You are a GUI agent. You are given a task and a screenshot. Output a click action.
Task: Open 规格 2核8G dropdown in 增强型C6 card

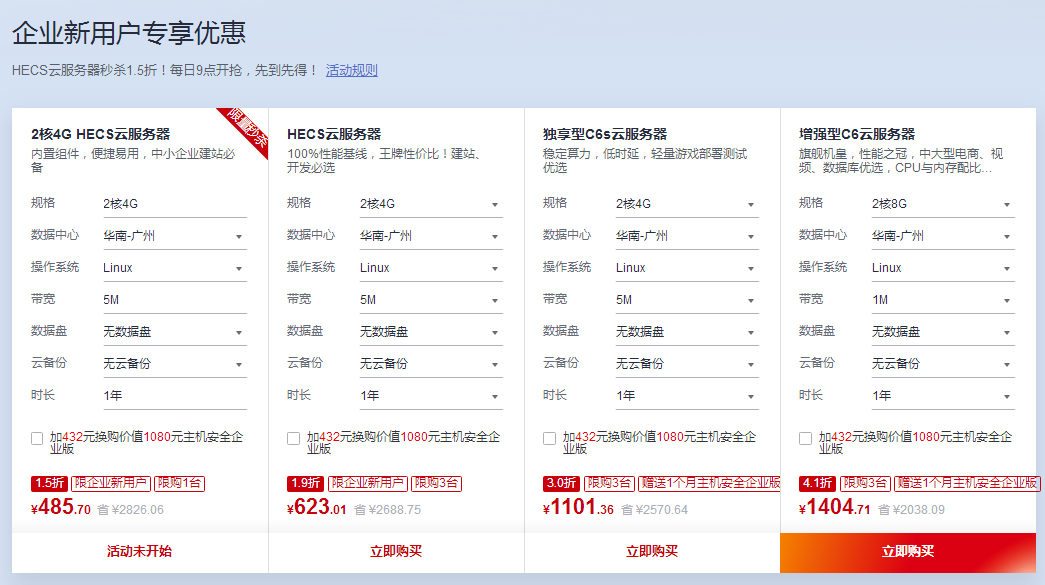[x=943, y=204]
